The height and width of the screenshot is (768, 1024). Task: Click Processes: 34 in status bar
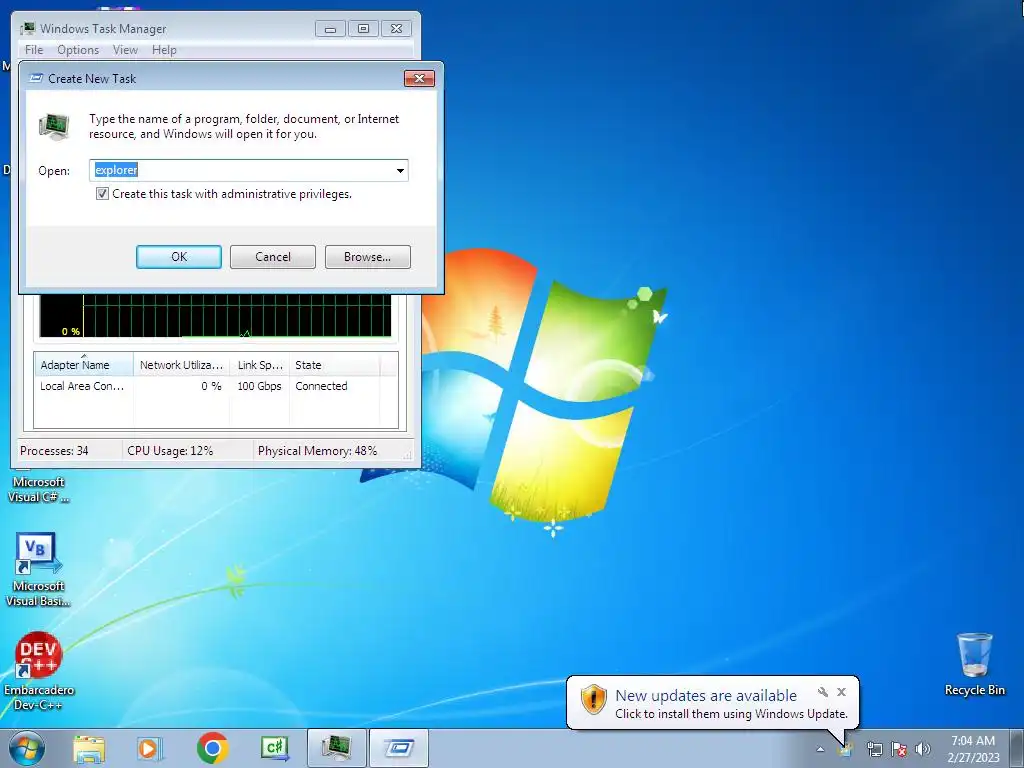(54, 451)
